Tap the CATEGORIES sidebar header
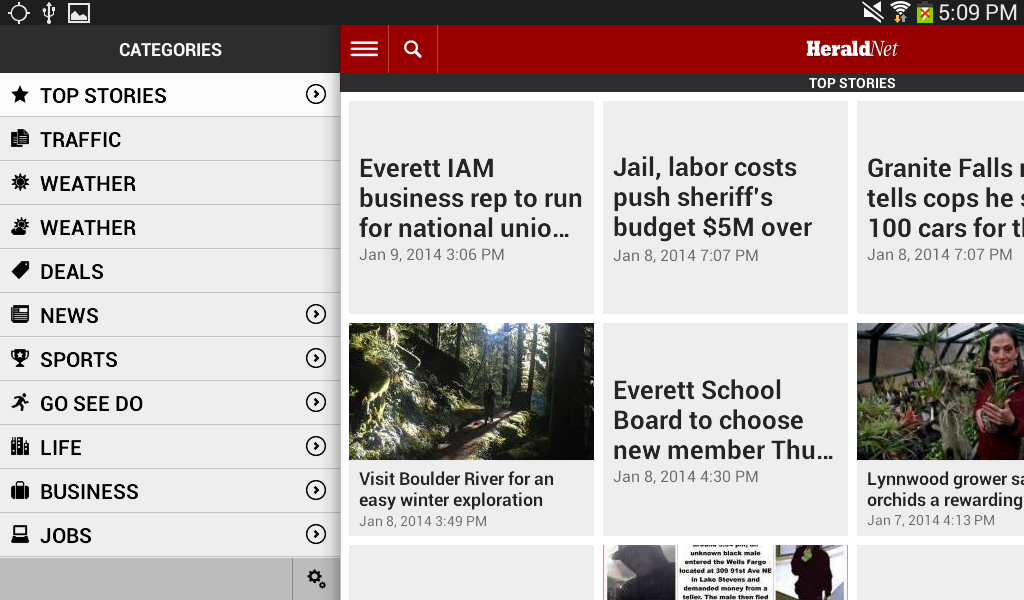Viewport: 1024px width, 600px height. (x=170, y=49)
